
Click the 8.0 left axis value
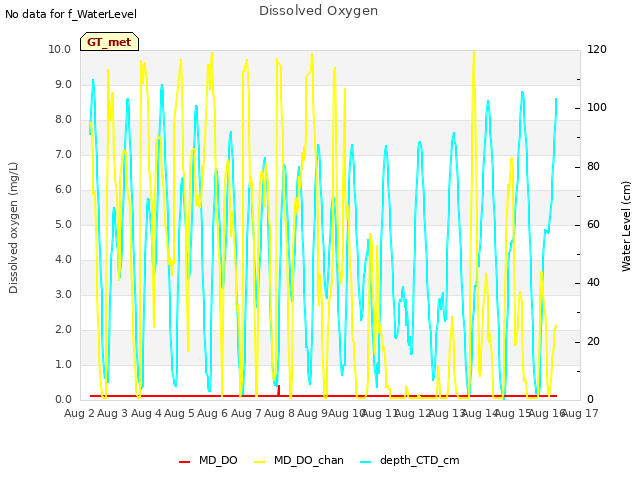[63, 120]
